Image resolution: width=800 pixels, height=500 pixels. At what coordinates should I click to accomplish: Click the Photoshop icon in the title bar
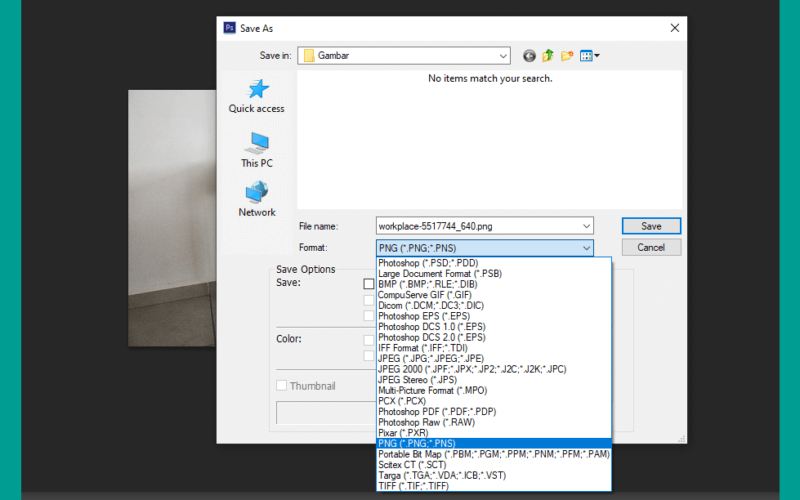(230, 28)
